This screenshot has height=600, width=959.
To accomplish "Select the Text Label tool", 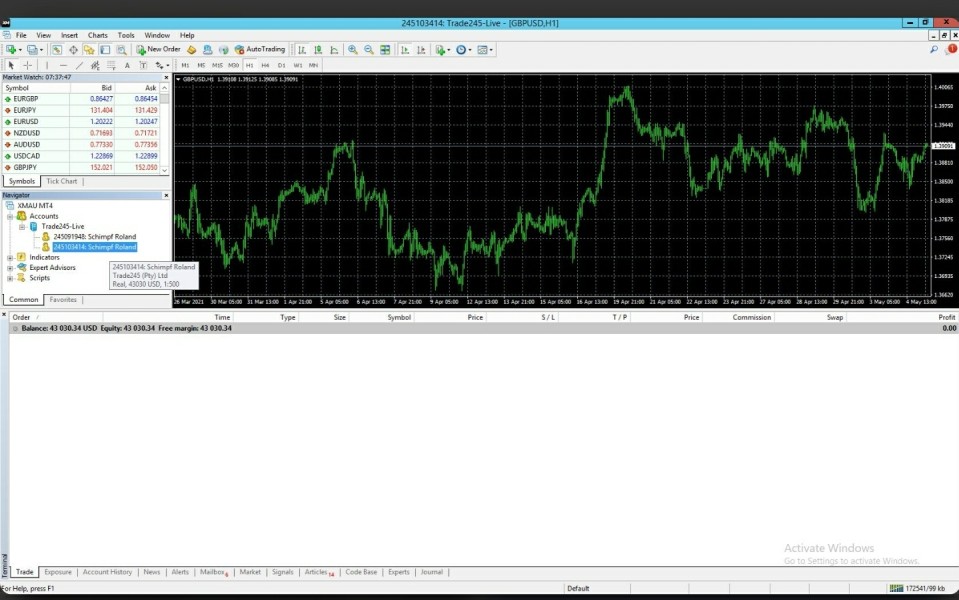I will pyautogui.click(x=143, y=65).
